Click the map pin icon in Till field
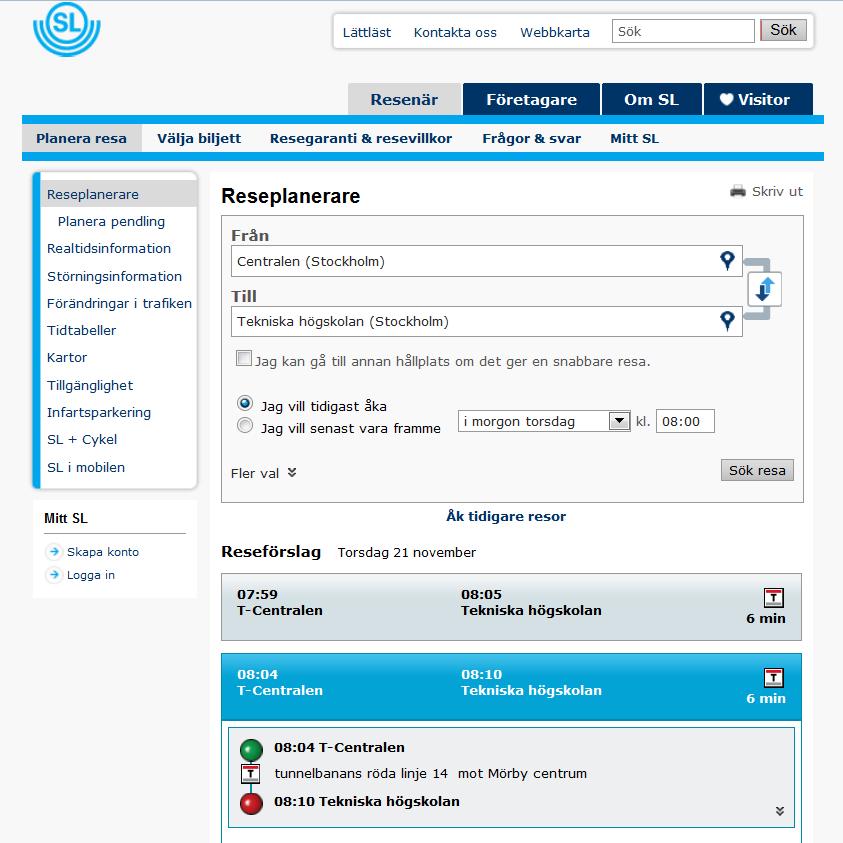This screenshot has width=843, height=843. (x=727, y=321)
